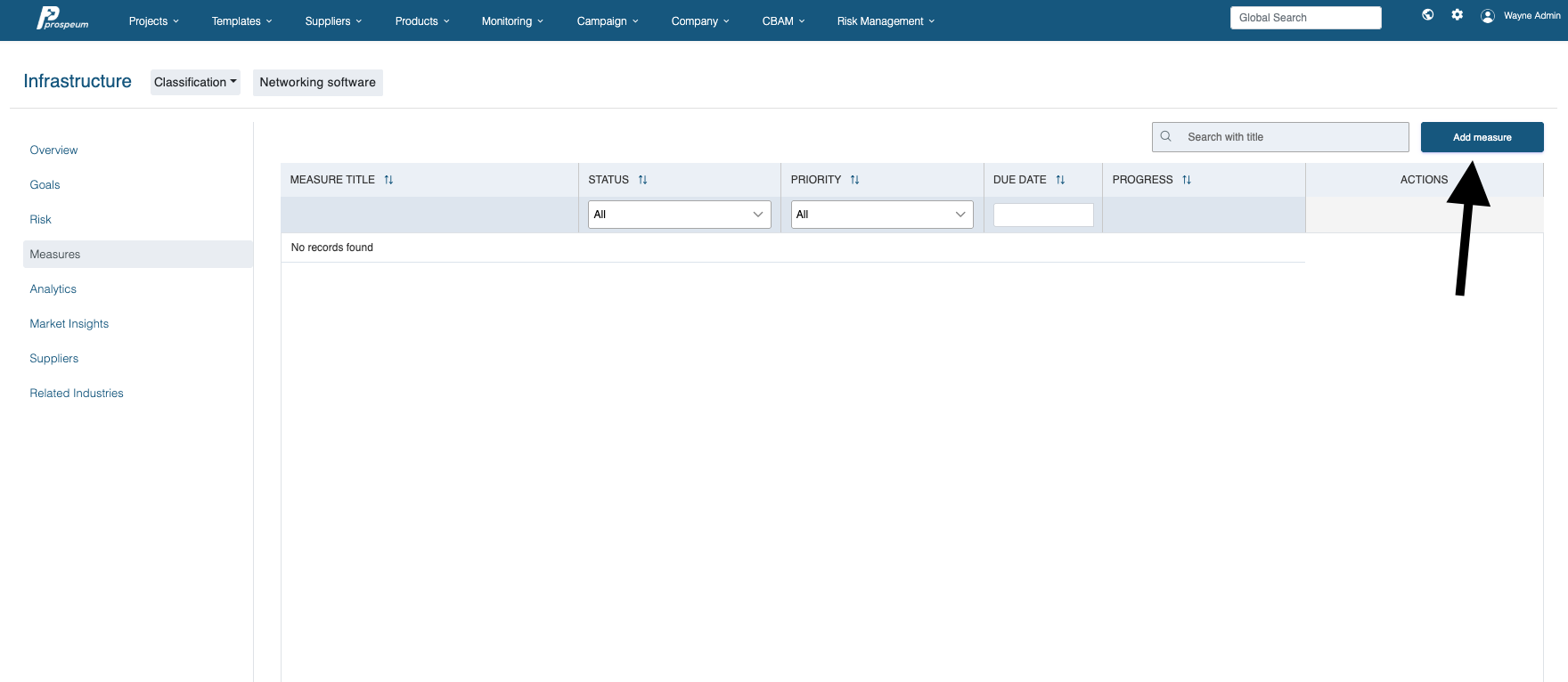Click the Wayne Admin username
Screen dimensions: 1568x682
(x=1531, y=15)
